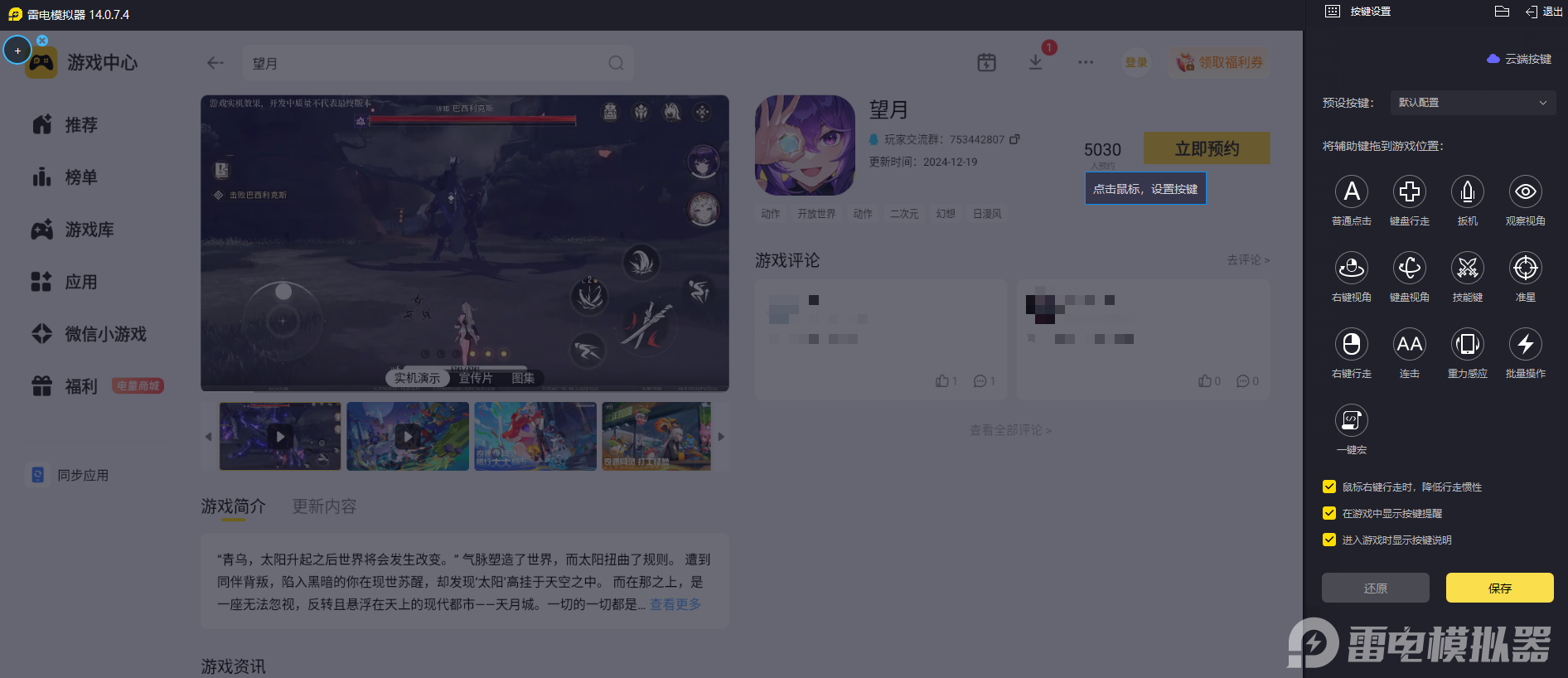The width and height of the screenshot is (1568, 678).
Task: Open the second video thumbnail
Action: tap(408, 437)
